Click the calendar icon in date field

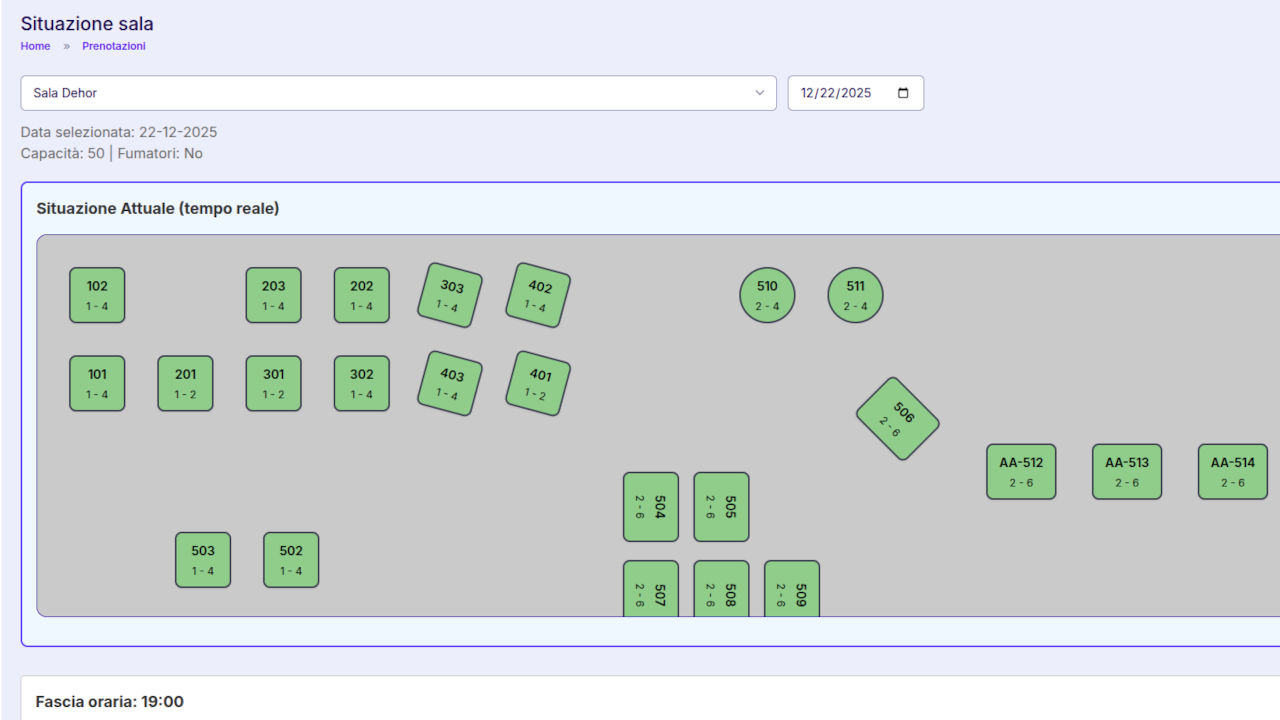coord(903,93)
